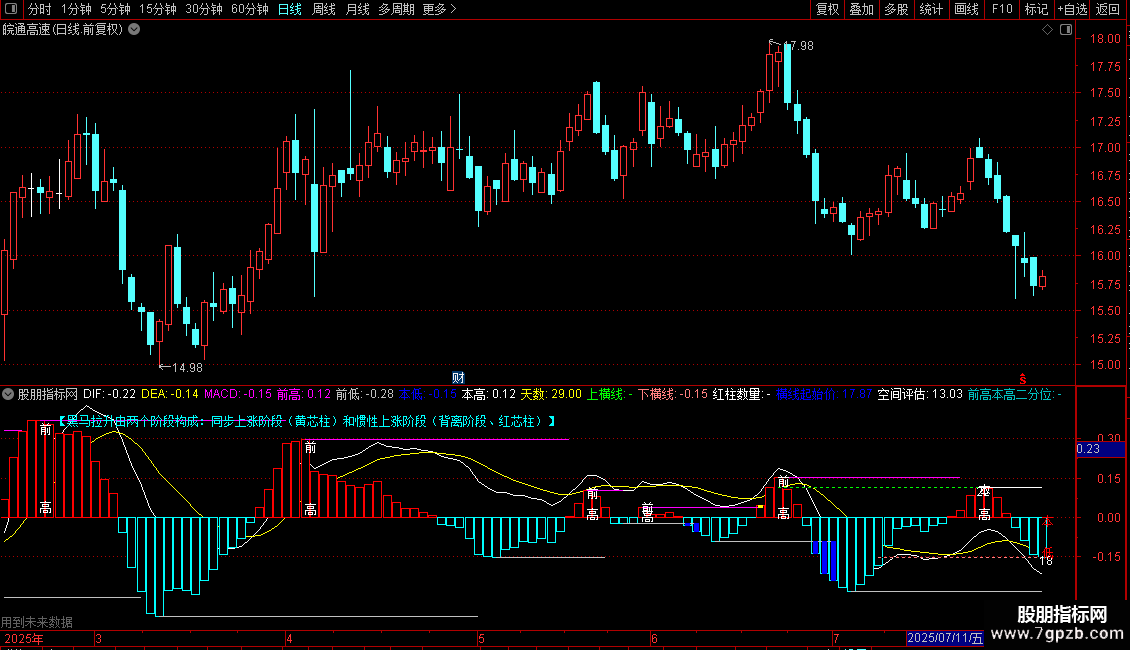
Task: Click the 返回 back button
Action: pyautogui.click(x=1108, y=9)
